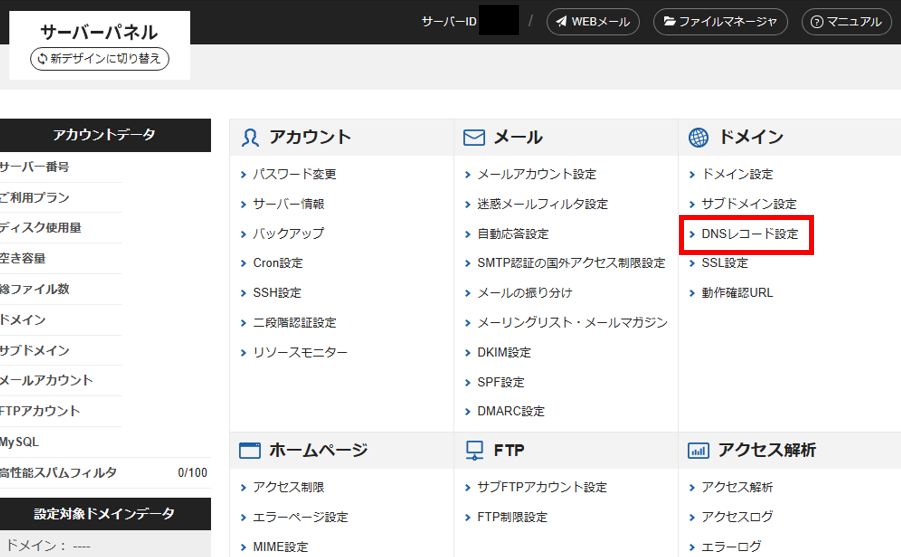Go to パスワード変更
The height and width of the screenshot is (557, 901).
294,174
